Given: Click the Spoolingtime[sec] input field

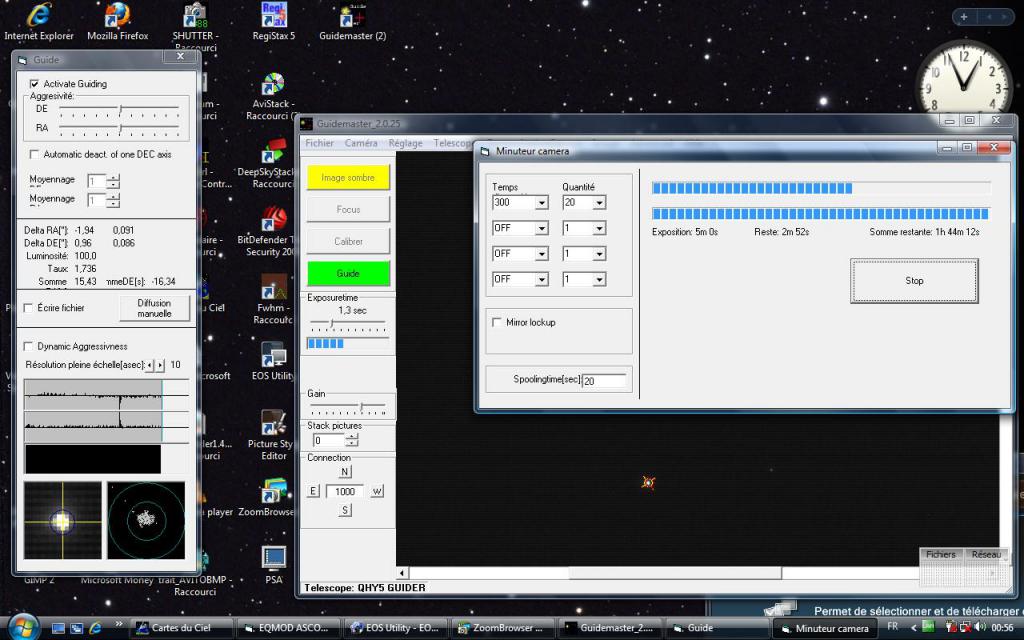Looking at the screenshot, I should [x=603, y=381].
